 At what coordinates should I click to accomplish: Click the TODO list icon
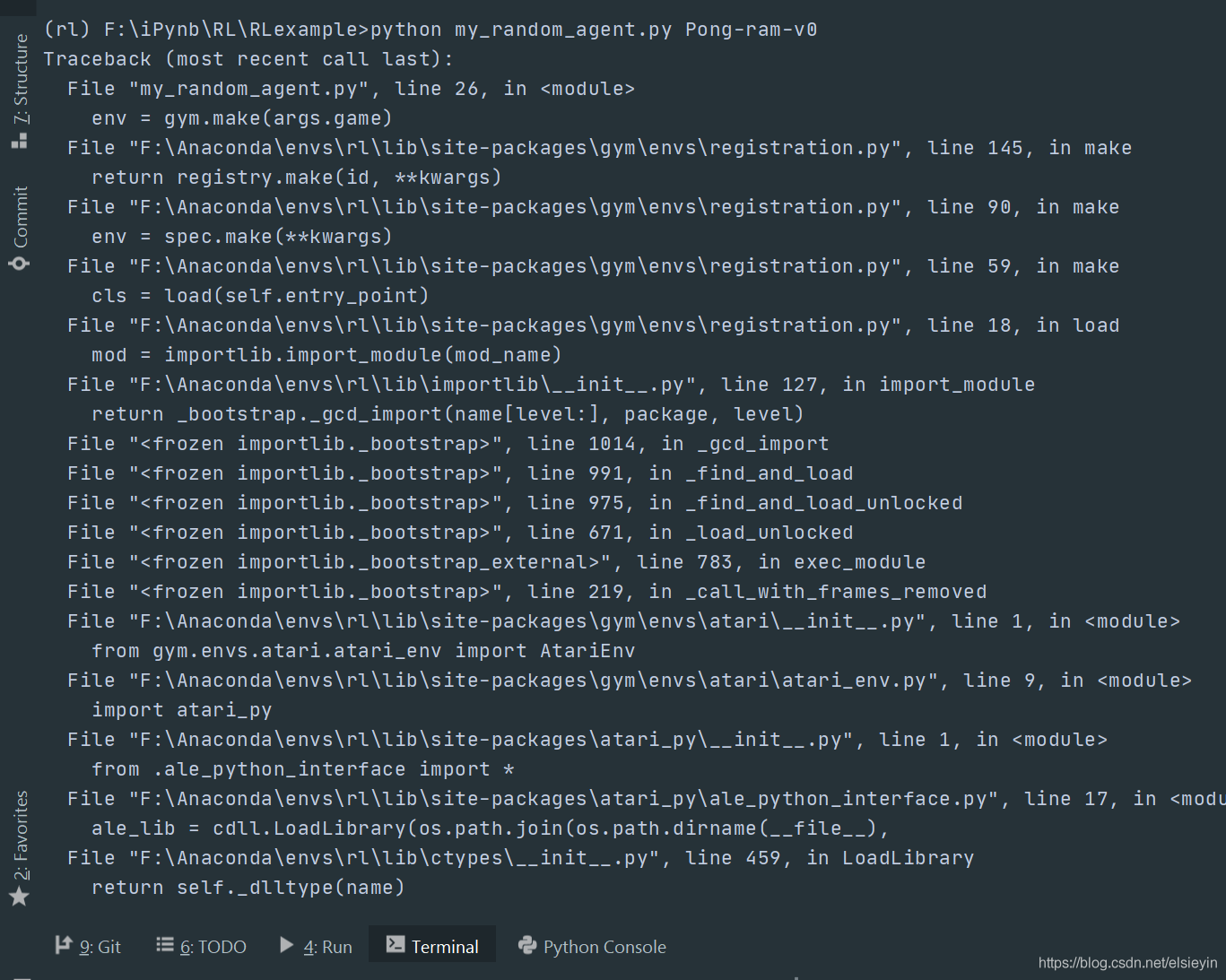[x=165, y=944]
